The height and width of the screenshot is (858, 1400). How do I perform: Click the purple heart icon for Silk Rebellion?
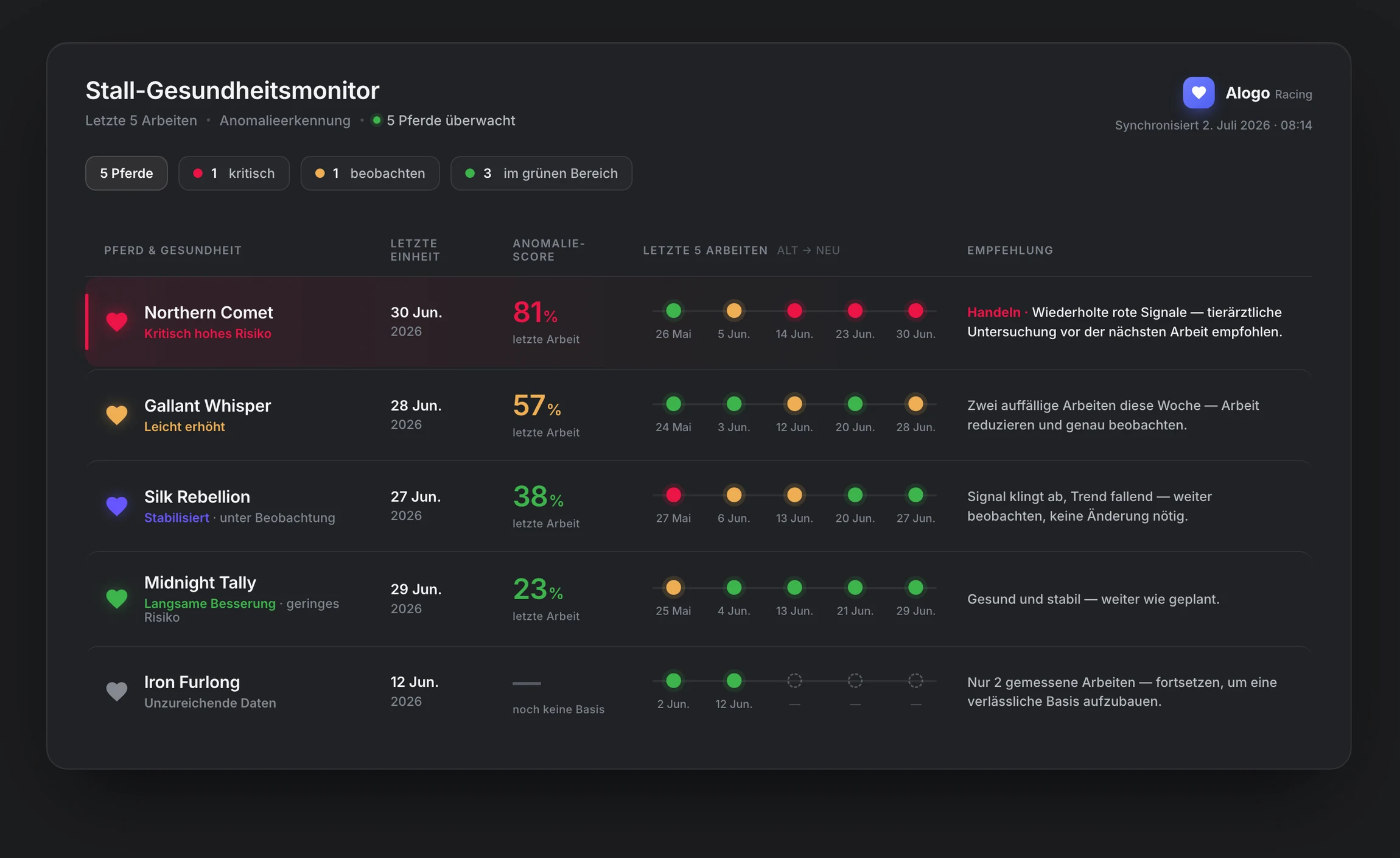(117, 506)
